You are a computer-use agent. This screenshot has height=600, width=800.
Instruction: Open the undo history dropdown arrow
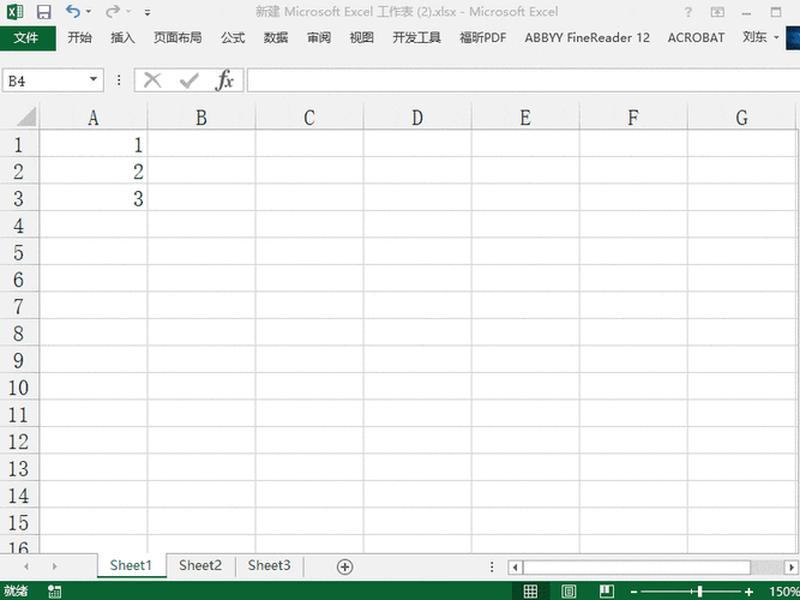pyautogui.click(x=89, y=11)
